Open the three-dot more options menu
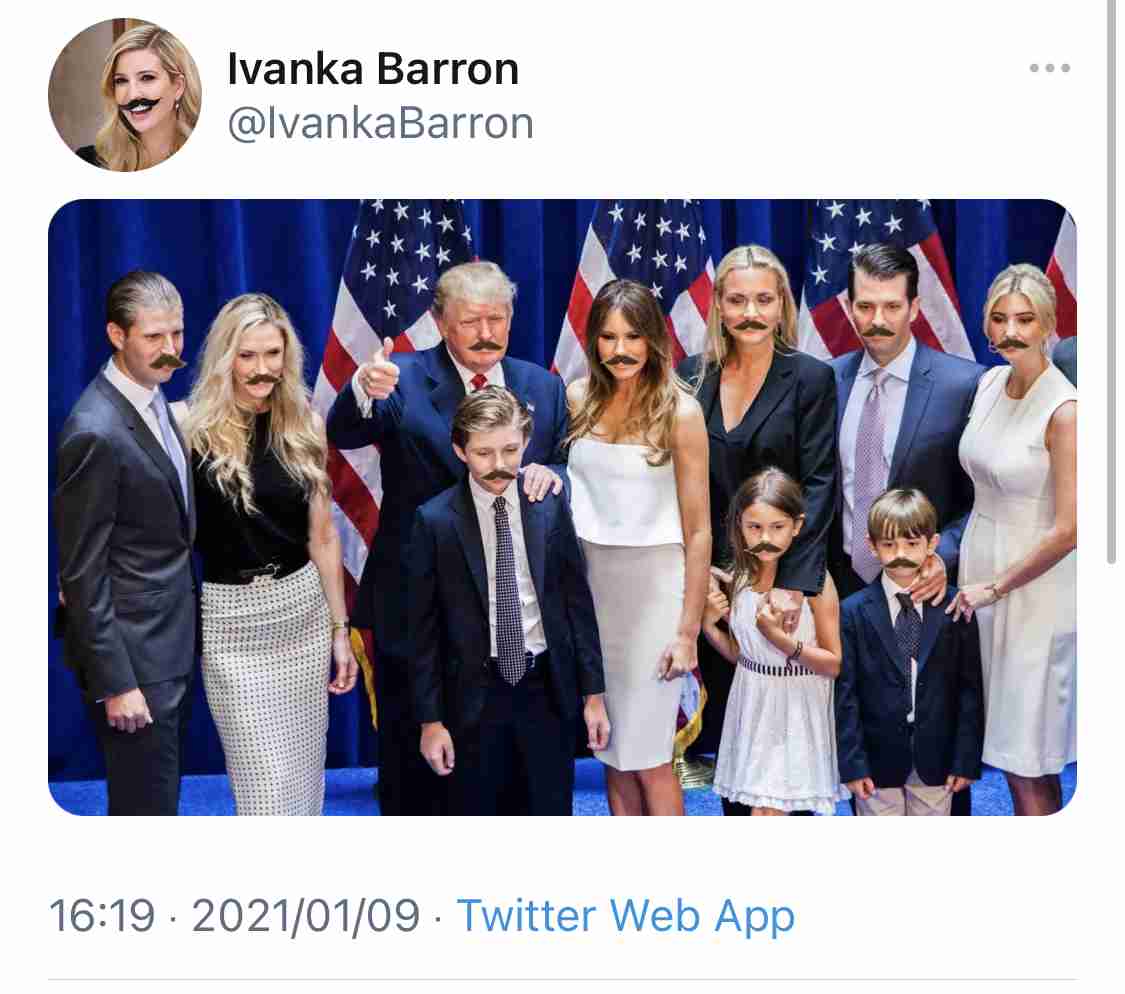 click(1049, 68)
